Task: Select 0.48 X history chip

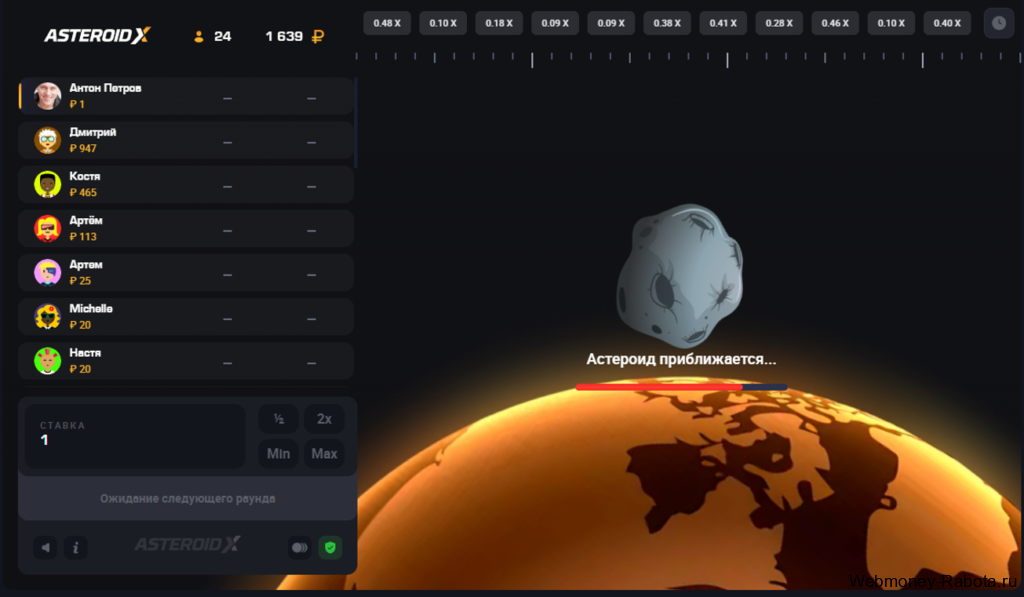Action: pos(387,24)
